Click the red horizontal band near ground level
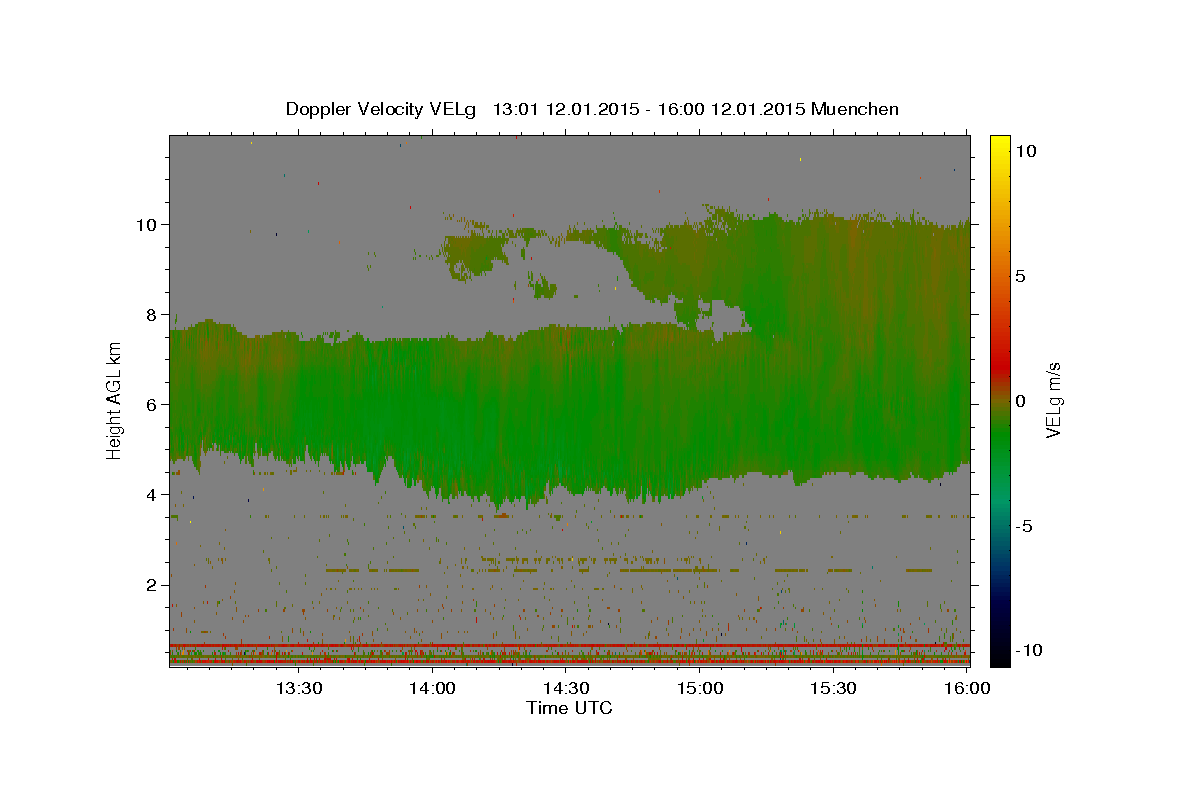 569,646
